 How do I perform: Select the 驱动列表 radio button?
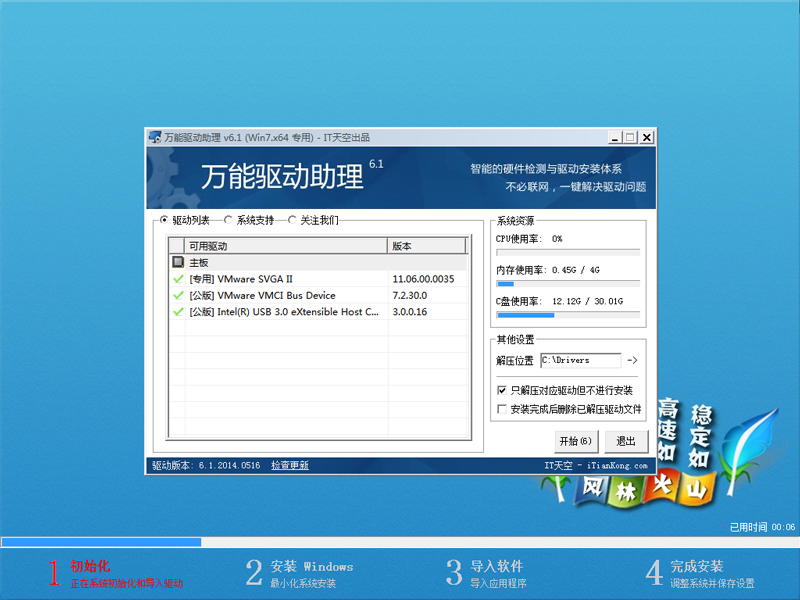tap(164, 220)
